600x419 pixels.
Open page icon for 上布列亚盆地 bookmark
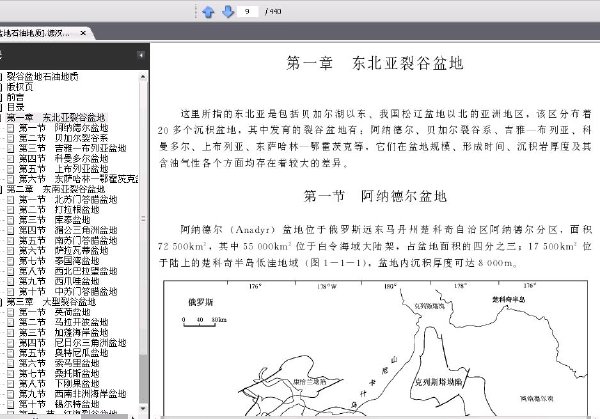(11, 169)
